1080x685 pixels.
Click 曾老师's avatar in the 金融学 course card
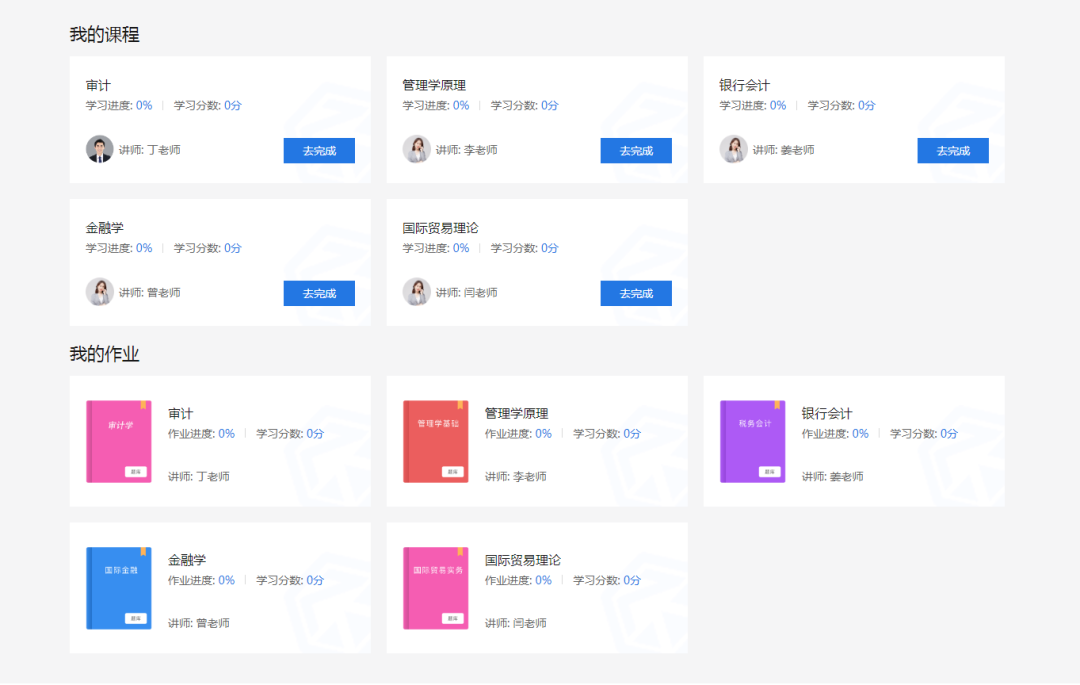point(99,293)
